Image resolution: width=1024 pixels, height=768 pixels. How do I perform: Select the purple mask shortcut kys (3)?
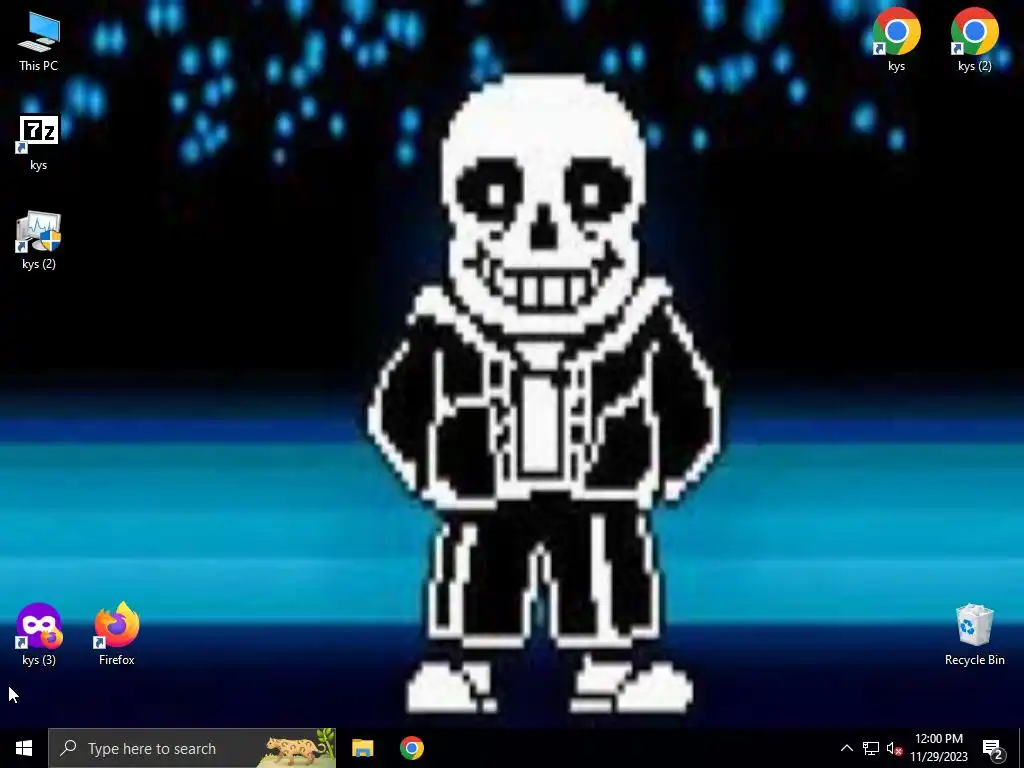(x=39, y=634)
